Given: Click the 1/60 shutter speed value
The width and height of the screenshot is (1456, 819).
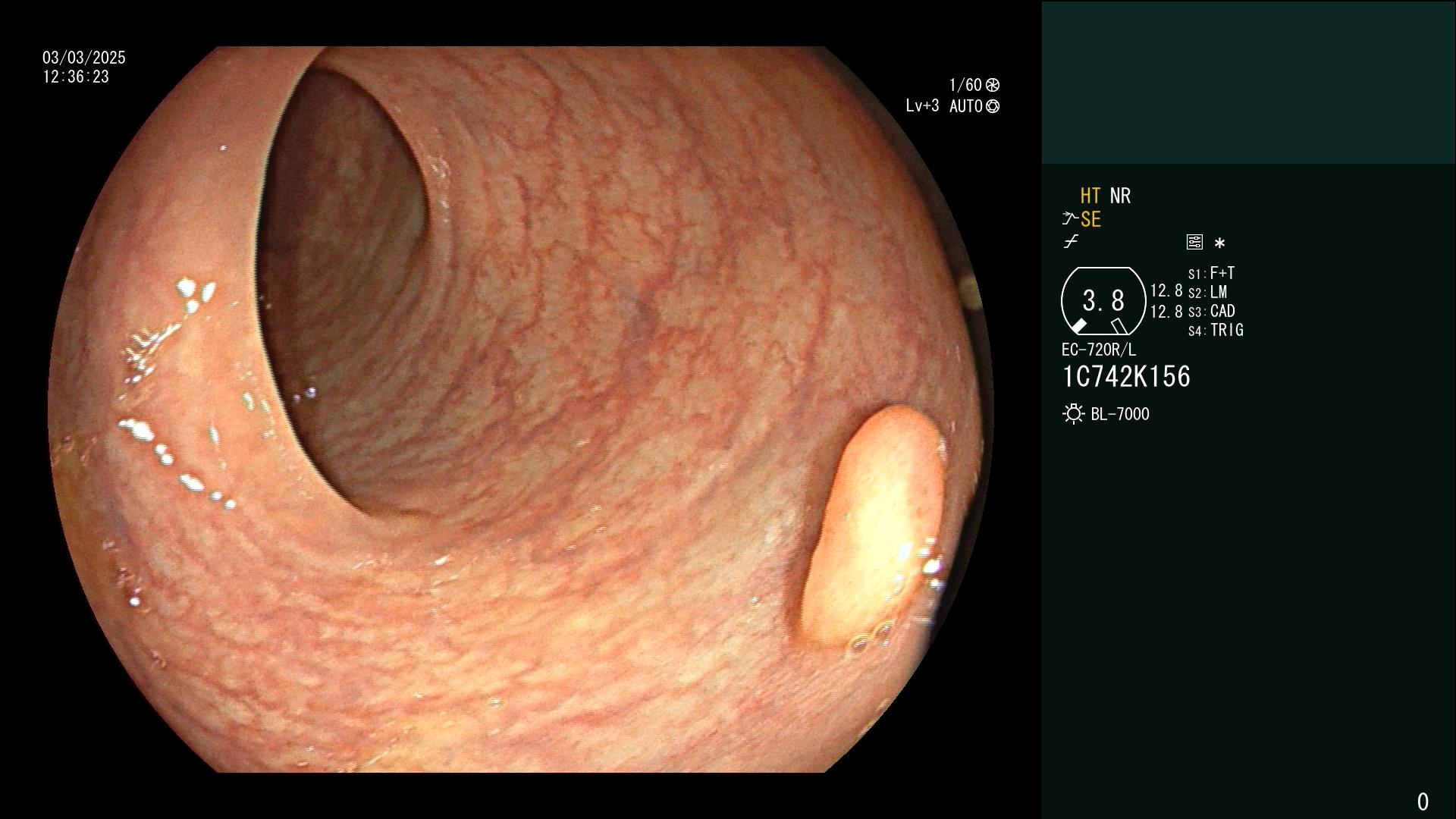Looking at the screenshot, I should pyautogui.click(x=965, y=85).
